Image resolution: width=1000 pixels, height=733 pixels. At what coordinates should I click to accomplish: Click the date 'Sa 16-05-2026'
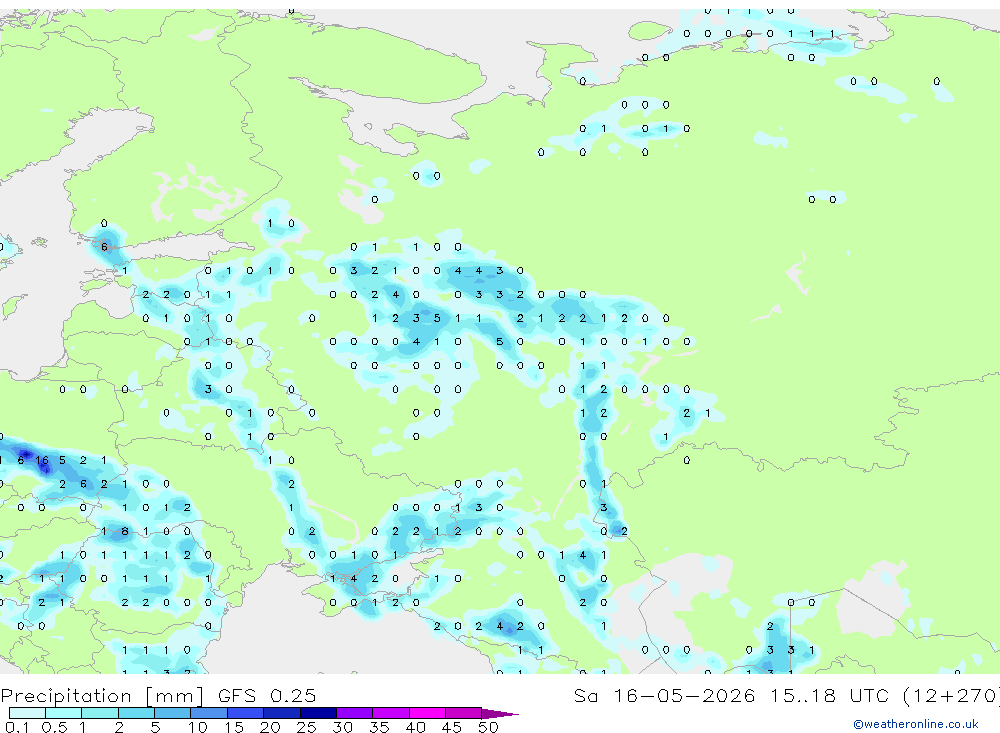coord(665,695)
